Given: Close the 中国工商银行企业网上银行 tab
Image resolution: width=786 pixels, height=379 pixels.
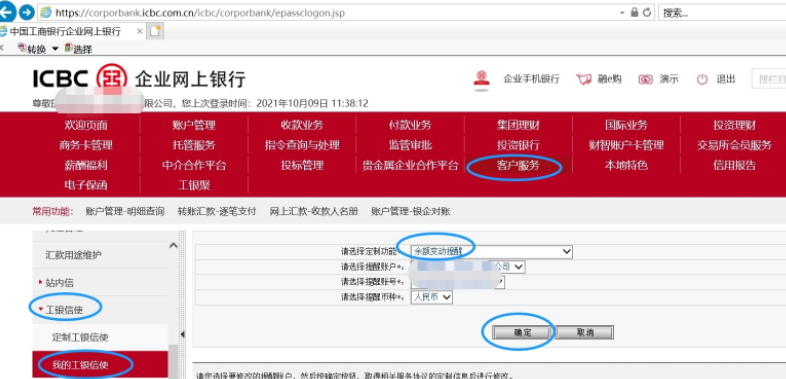Looking at the screenshot, I should coord(139,31).
